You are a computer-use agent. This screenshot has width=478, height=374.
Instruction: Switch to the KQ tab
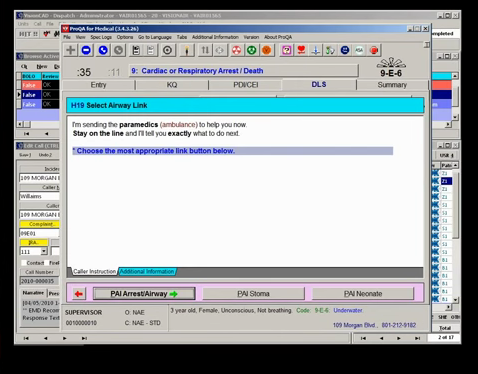click(x=172, y=85)
